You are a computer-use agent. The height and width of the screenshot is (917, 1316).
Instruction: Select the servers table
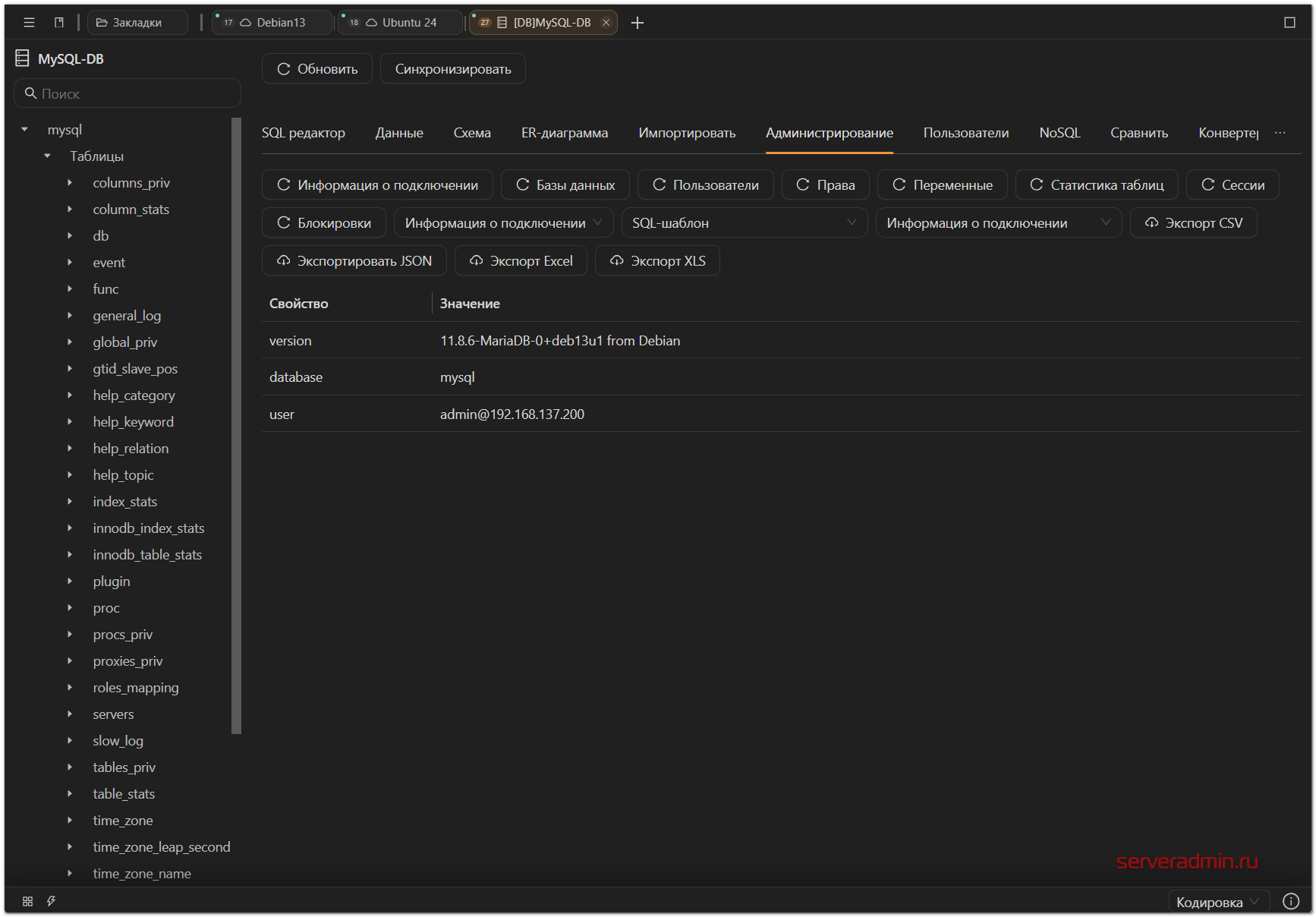click(x=114, y=714)
